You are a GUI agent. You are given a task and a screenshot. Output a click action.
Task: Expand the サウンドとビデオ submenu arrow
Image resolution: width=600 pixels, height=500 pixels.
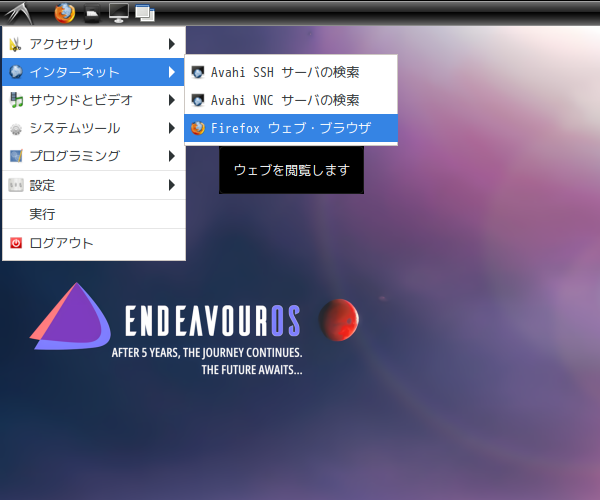[x=172, y=100]
